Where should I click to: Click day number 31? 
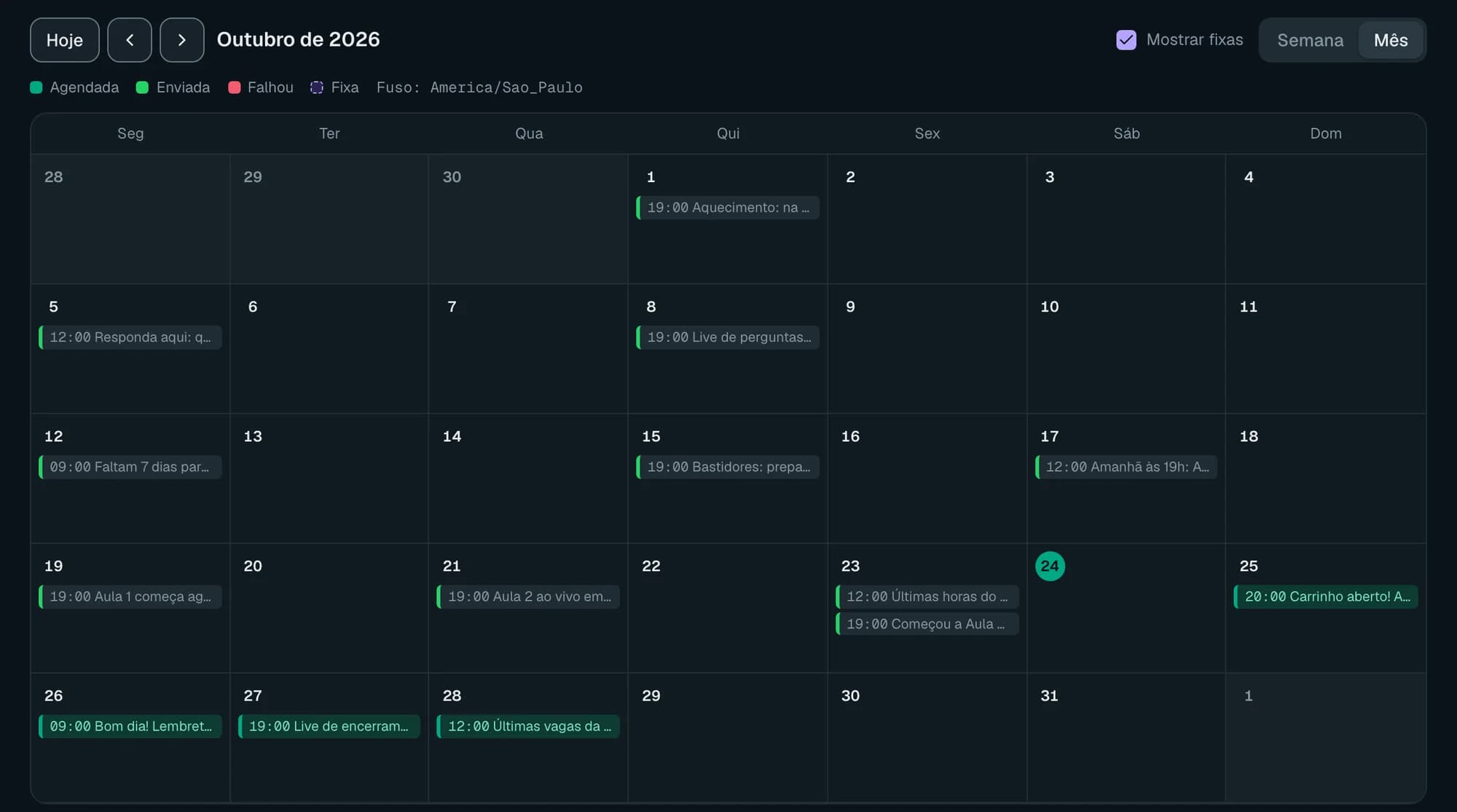1049,695
